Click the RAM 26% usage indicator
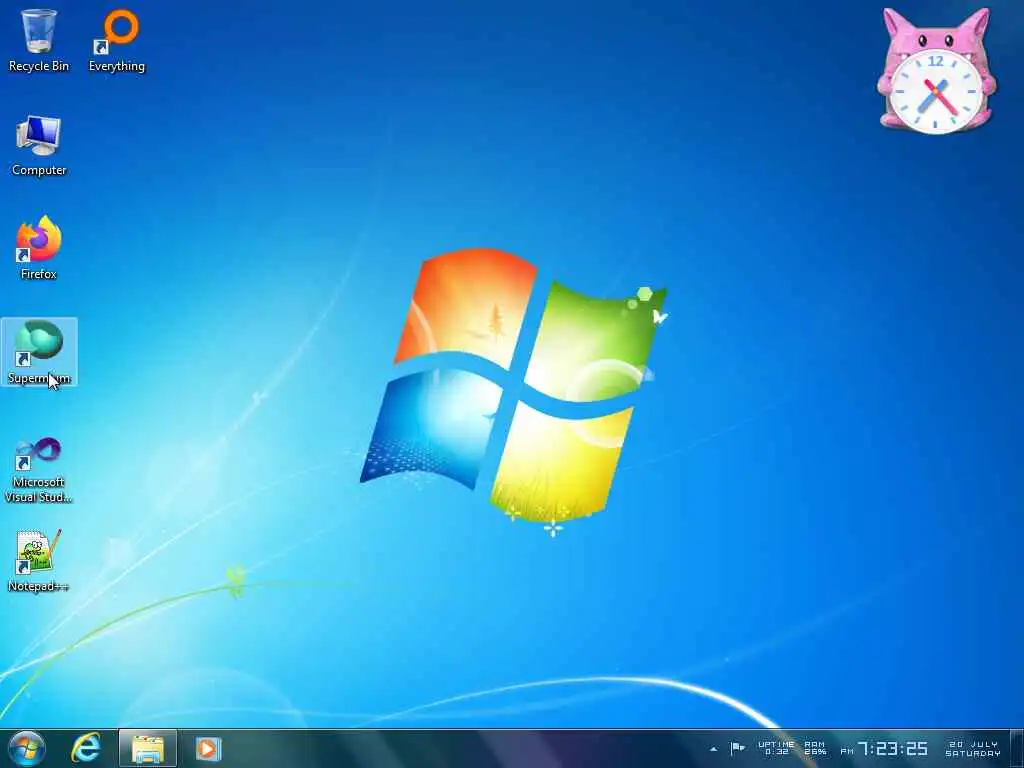 pos(815,748)
